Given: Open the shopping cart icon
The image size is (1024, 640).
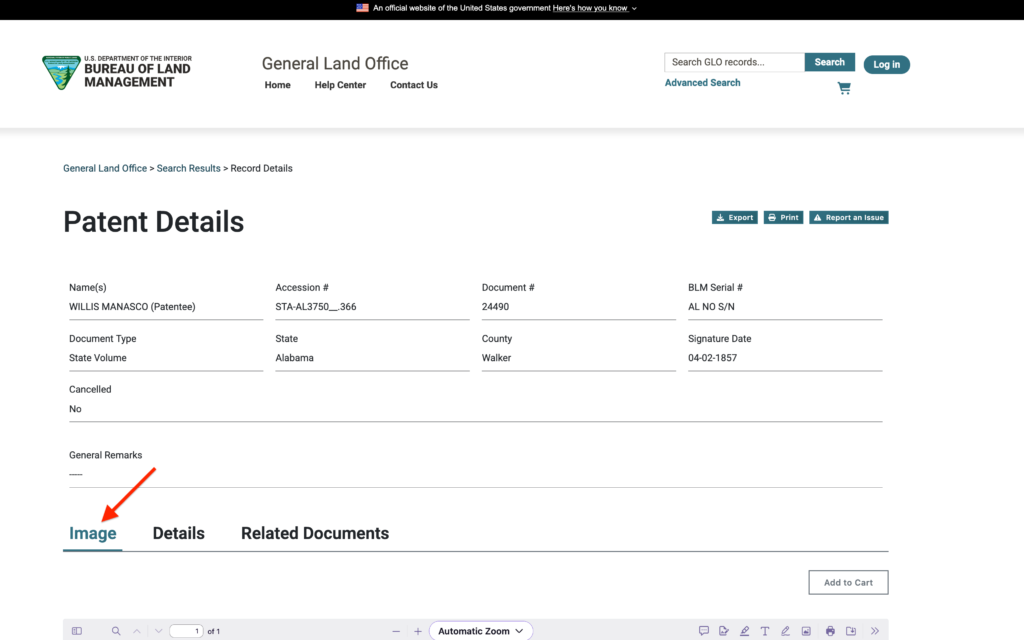Looking at the screenshot, I should click(844, 88).
